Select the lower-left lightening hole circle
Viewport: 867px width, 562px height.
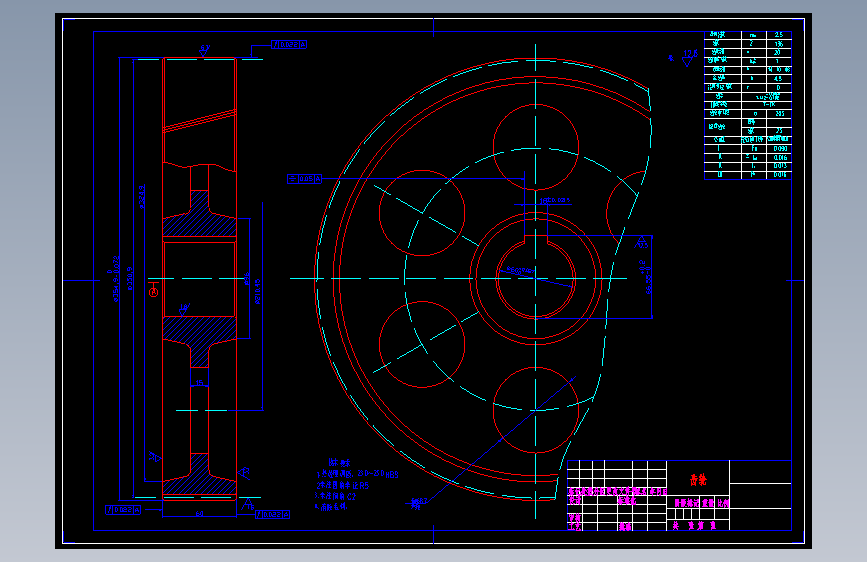point(422,344)
